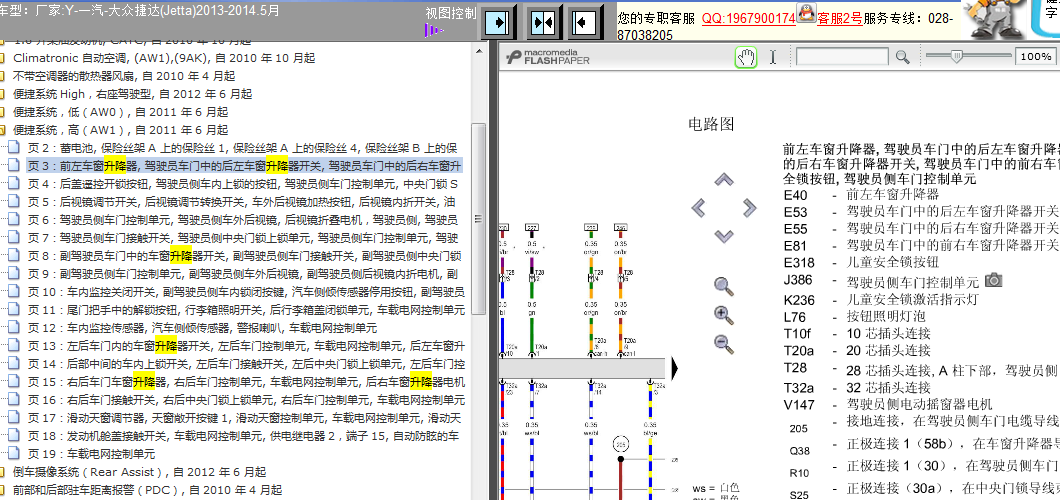Viewport: 1060px width, 500px height.
Task: Click the FlashPaper search magnifier icon
Action: [902, 57]
